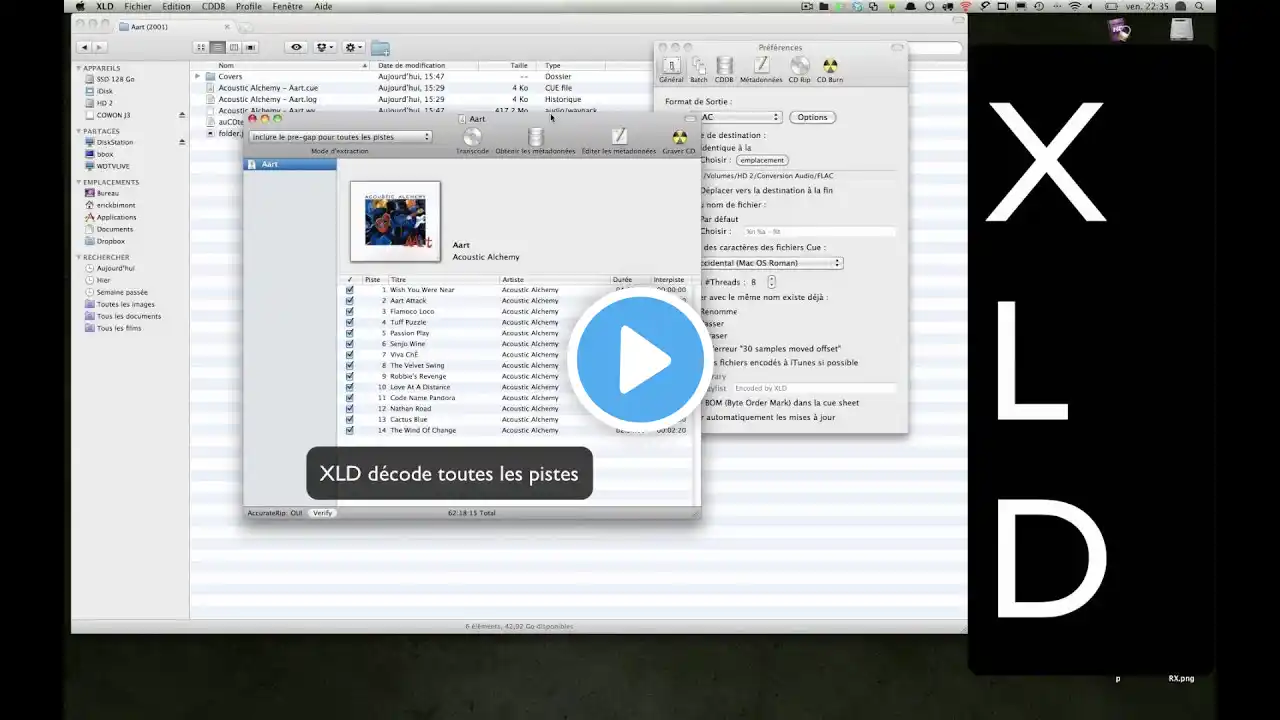
Task: Open the Apple menu
Action: (81, 6)
